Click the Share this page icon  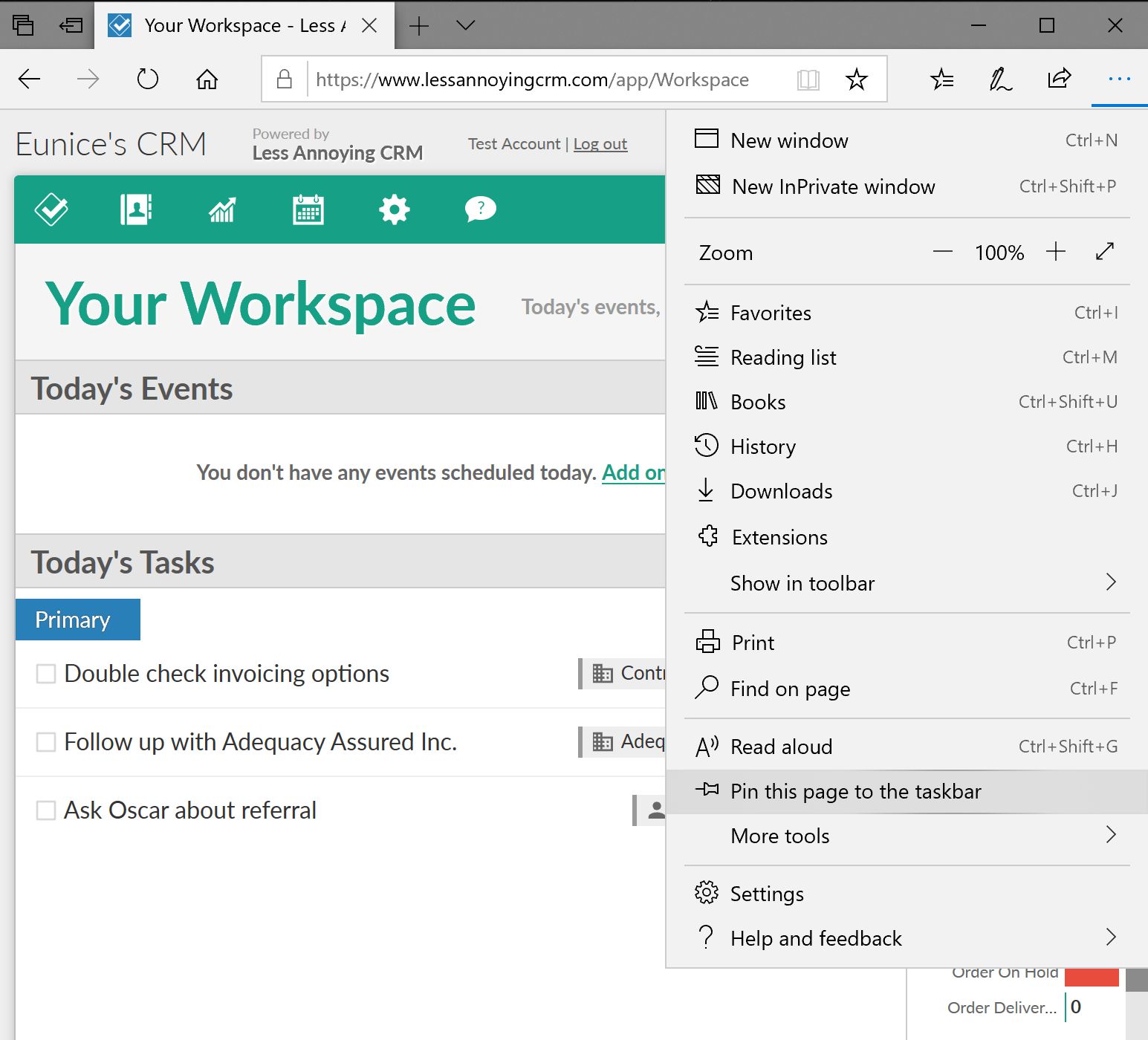1060,79
